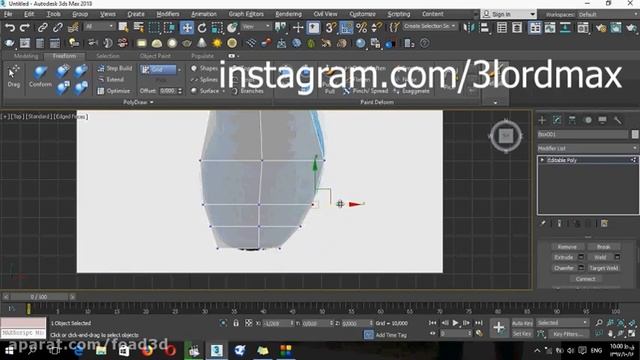This screenshot has width=640, height=360.
Task: Open the reference coordinate View dropdown
Action: (256, 27)
